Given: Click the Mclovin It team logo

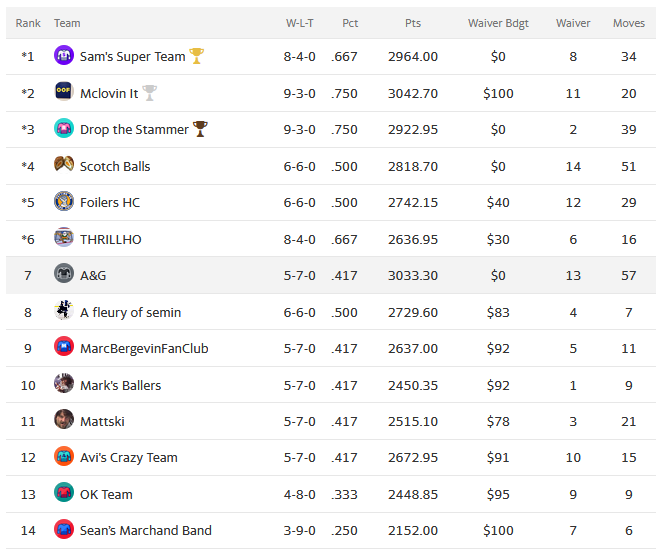Looking at the screenshot, I should pyautogui.click(x=64, y=93).
